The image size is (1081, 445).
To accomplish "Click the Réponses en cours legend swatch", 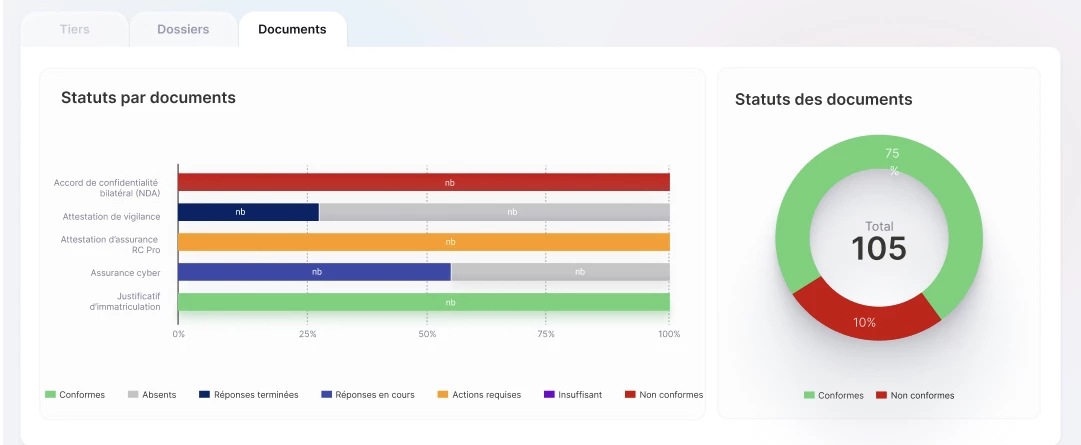I will click(327, 395).
